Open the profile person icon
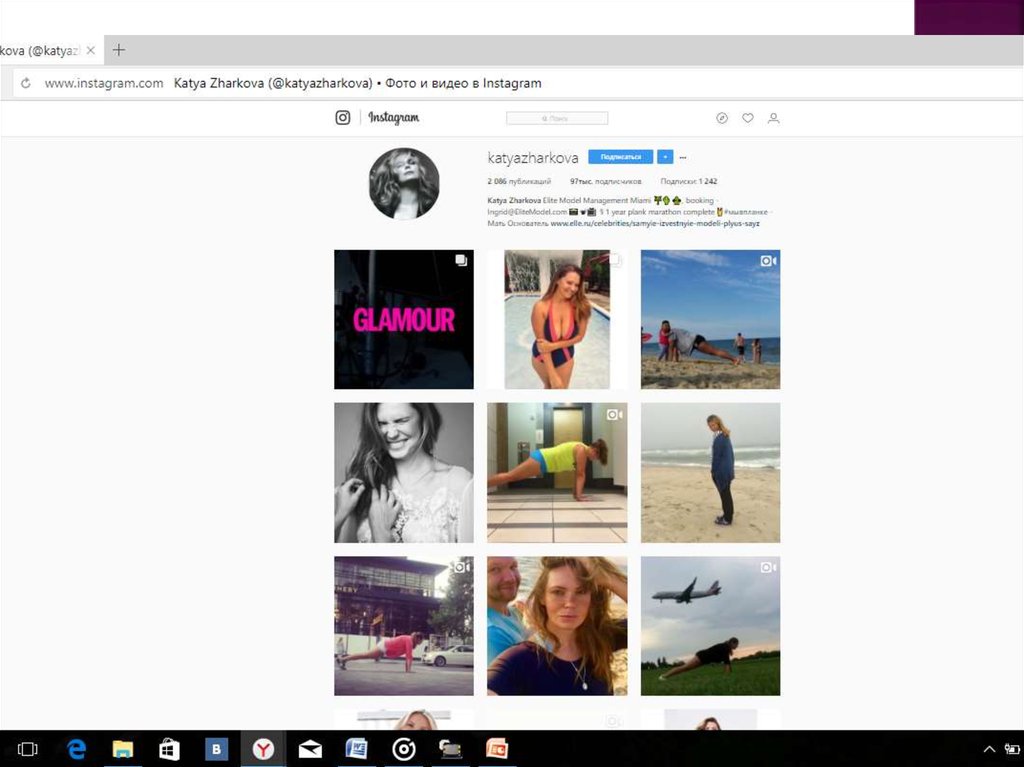The image size is (1024, 767). click(x=773, y=118)
